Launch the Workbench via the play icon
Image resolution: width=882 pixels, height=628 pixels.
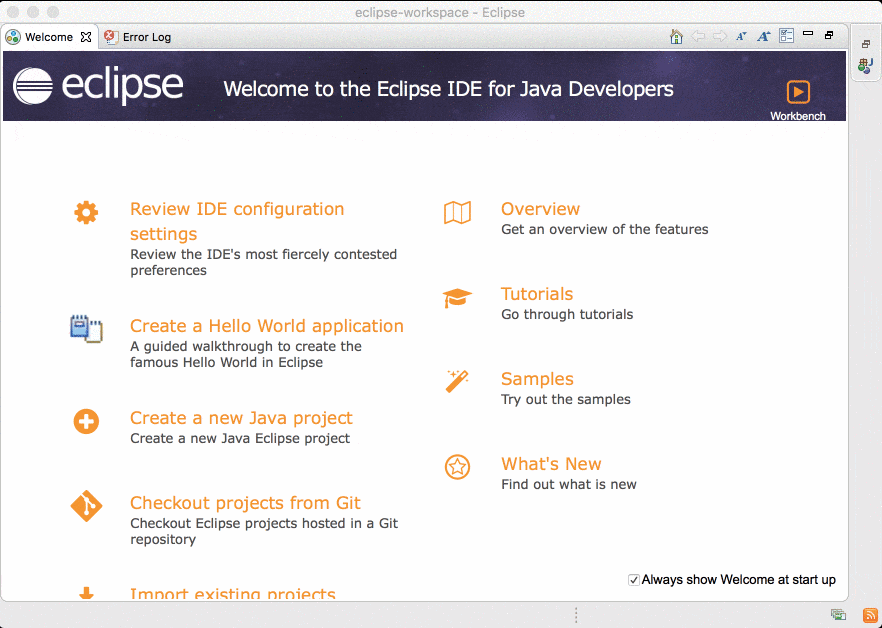pos(797,92)
